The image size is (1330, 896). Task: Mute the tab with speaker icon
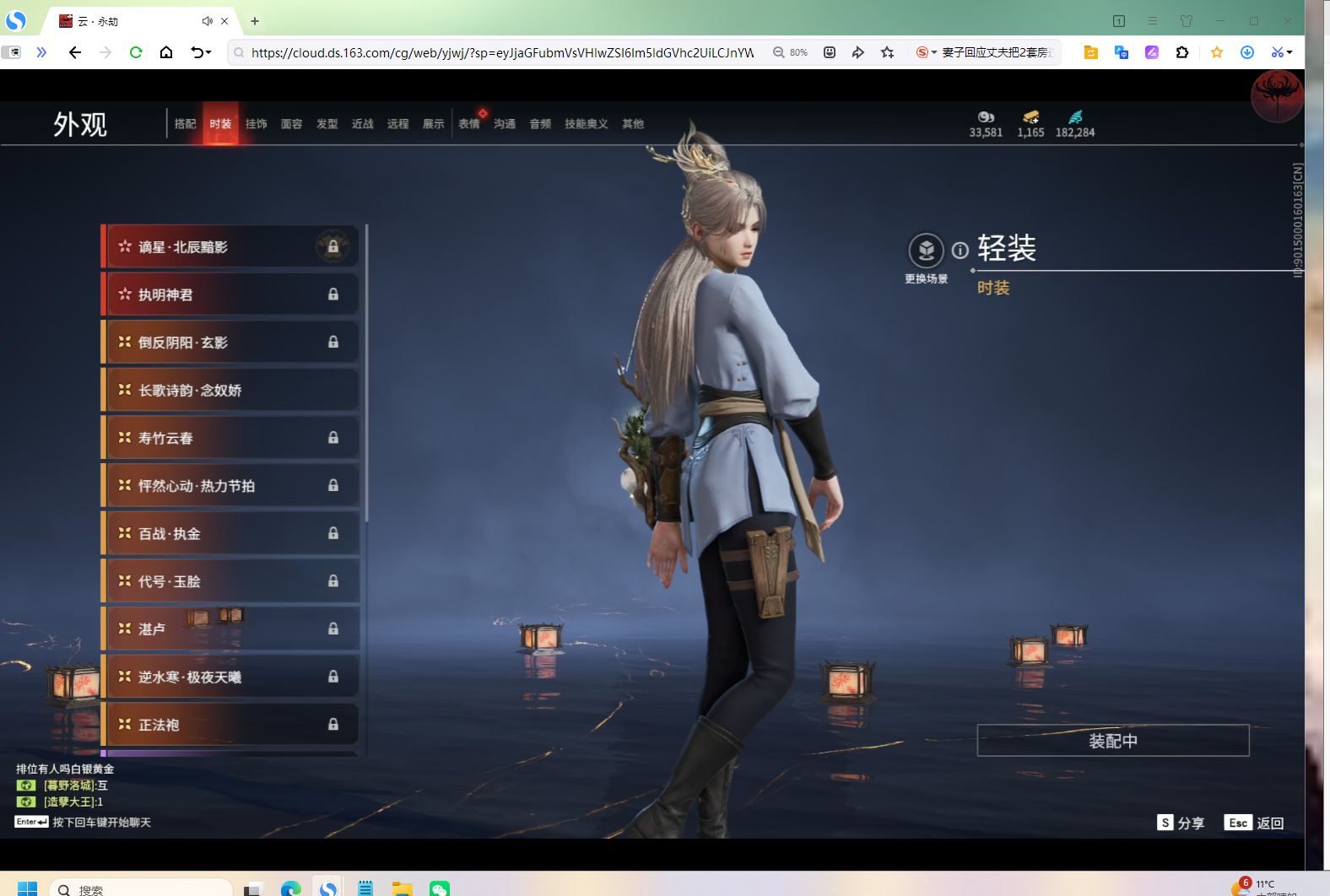[207, 21]
